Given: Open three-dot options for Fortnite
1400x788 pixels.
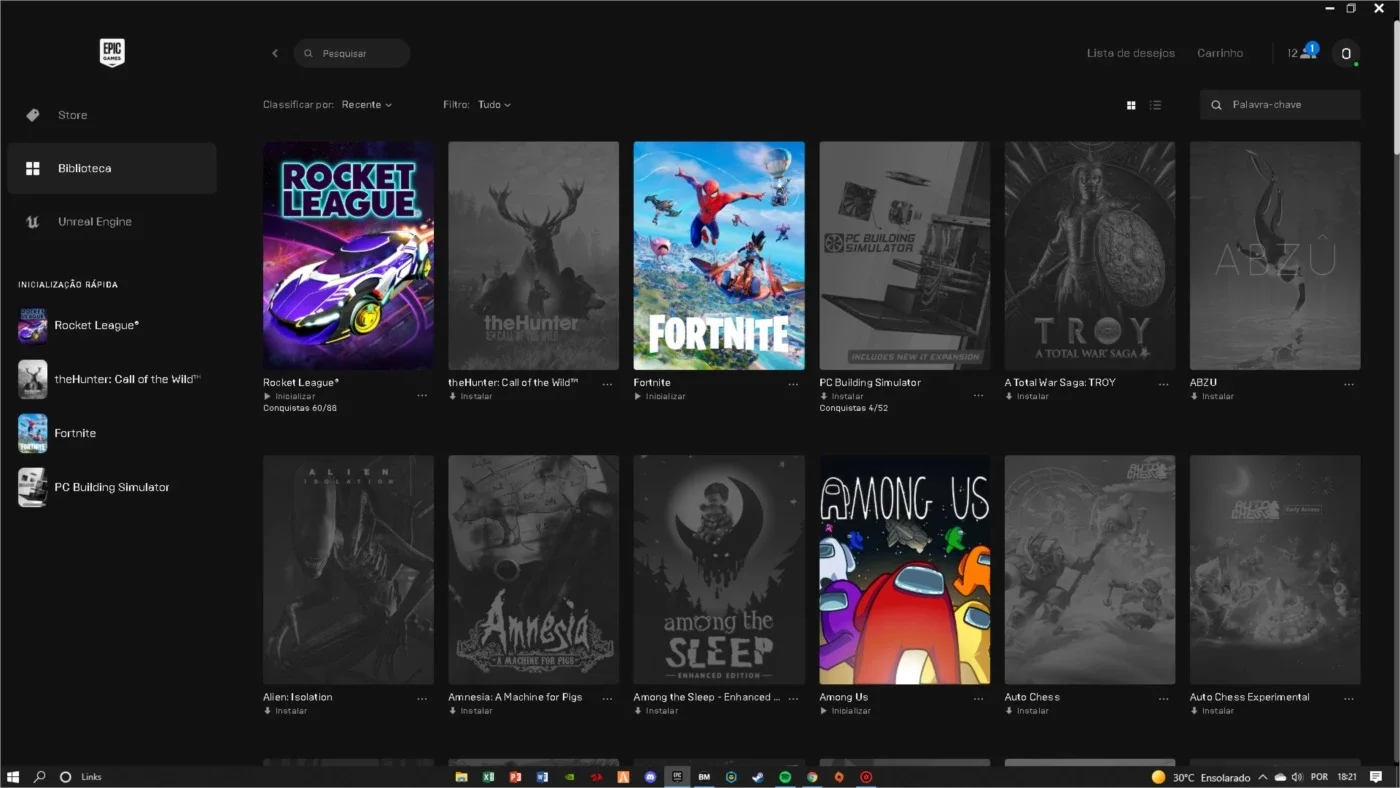Looking at the screenshot, I should [x=793, y=384].
